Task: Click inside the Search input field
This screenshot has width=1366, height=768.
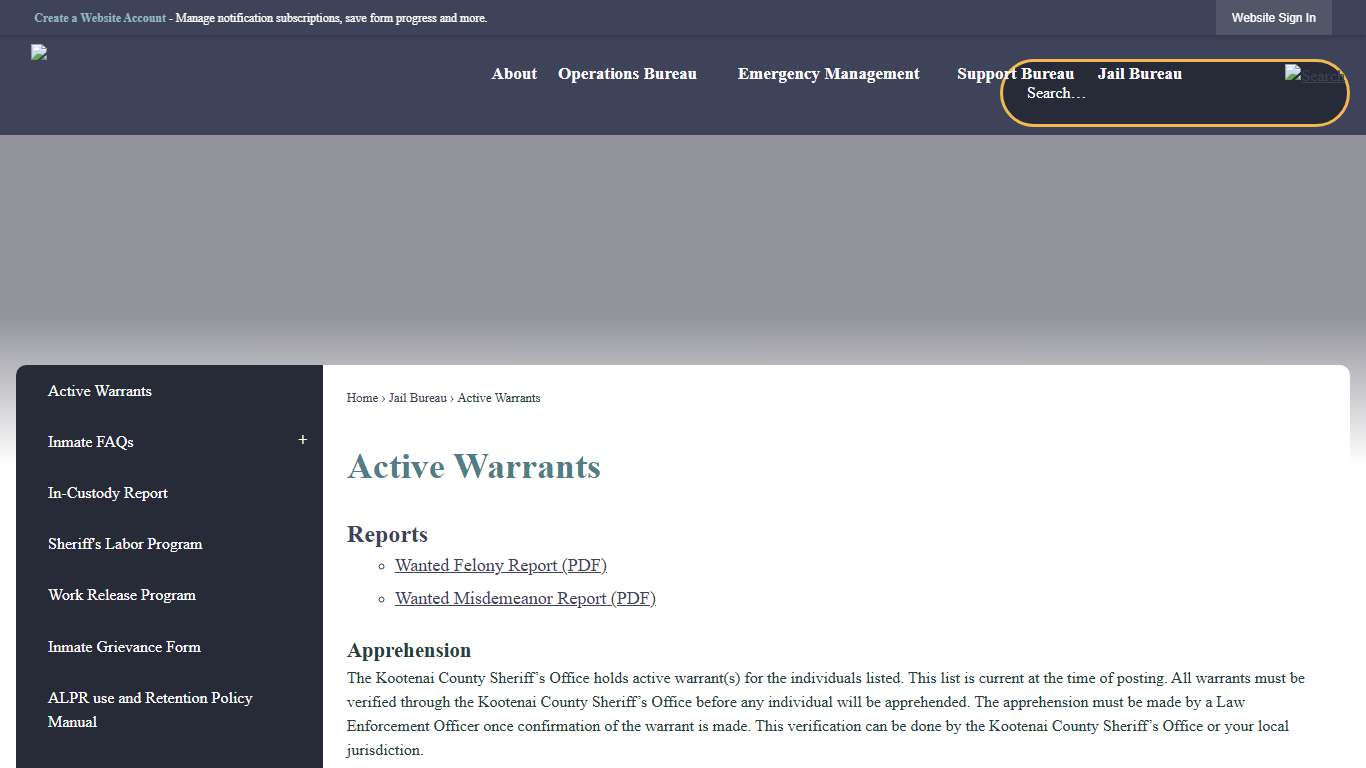Action: 1100,93
